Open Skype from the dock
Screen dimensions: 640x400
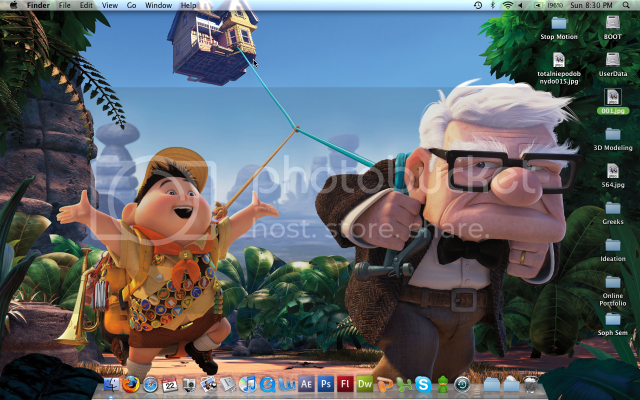pos(423,384)
